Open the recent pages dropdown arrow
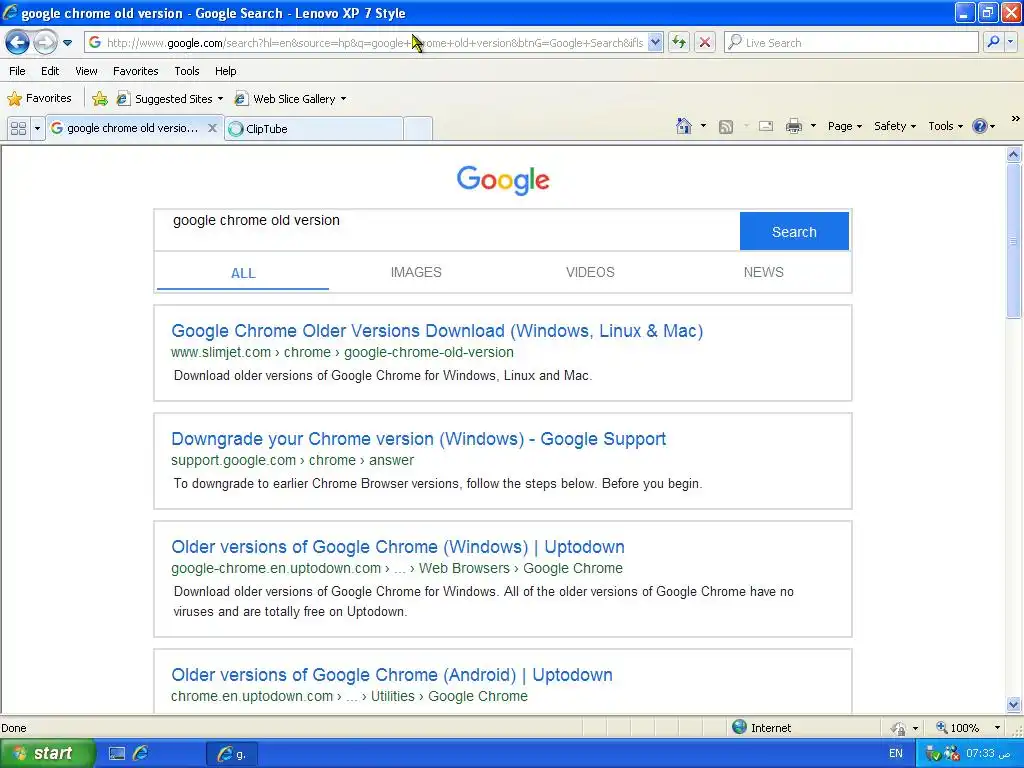The width and height of the screenshot is (1024, 768). pyautogui.click(x=67, y=43)
